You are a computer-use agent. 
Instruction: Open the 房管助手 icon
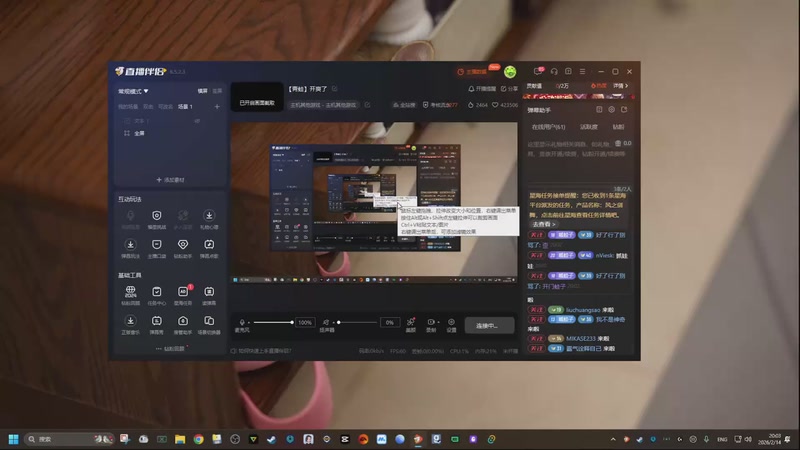click(x=183, y=321)
